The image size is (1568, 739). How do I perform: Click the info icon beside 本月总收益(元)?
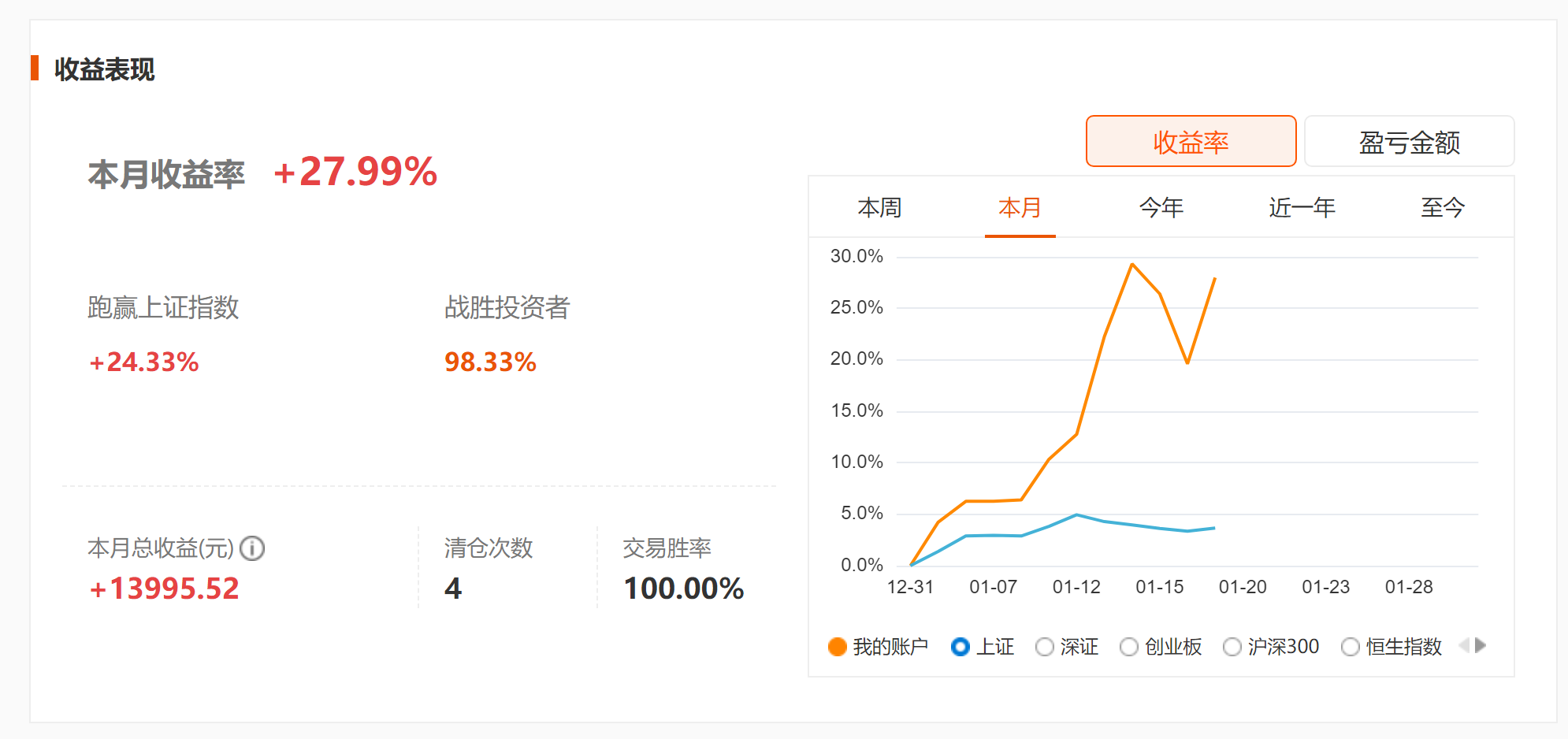(x=252, y=548)
